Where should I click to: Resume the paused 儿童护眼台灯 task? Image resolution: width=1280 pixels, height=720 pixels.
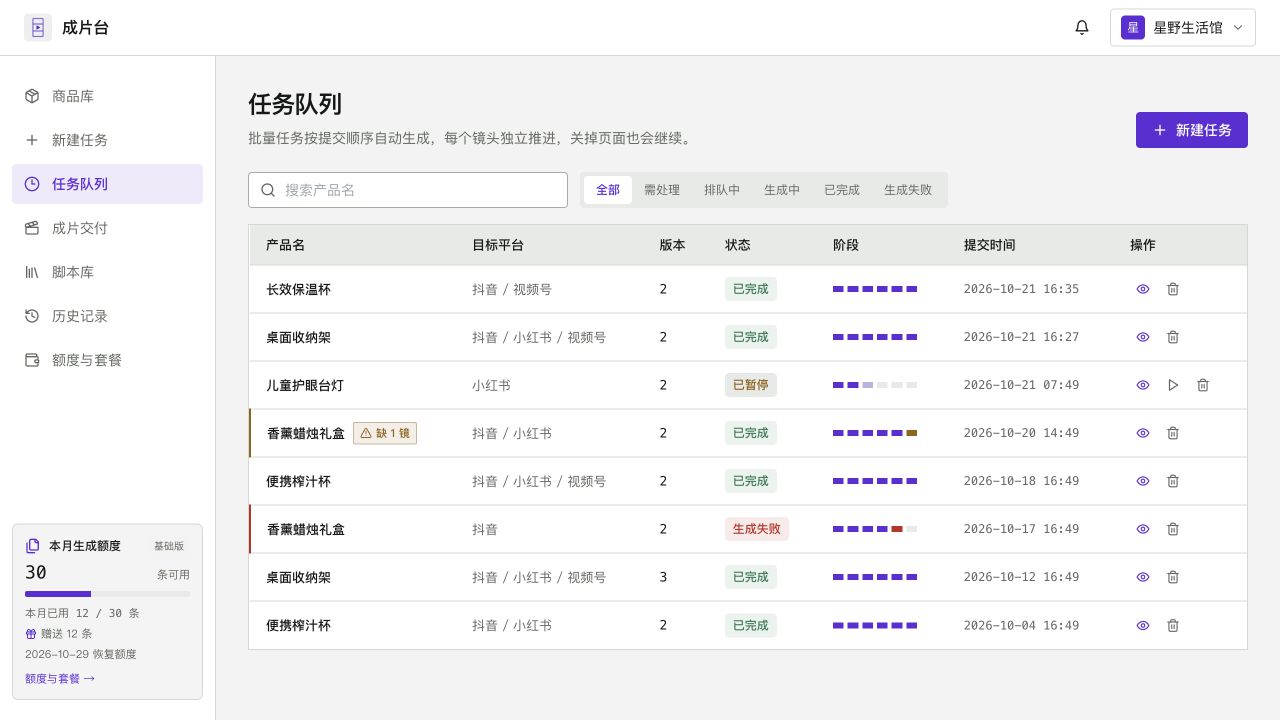(x=1173, y=385)
